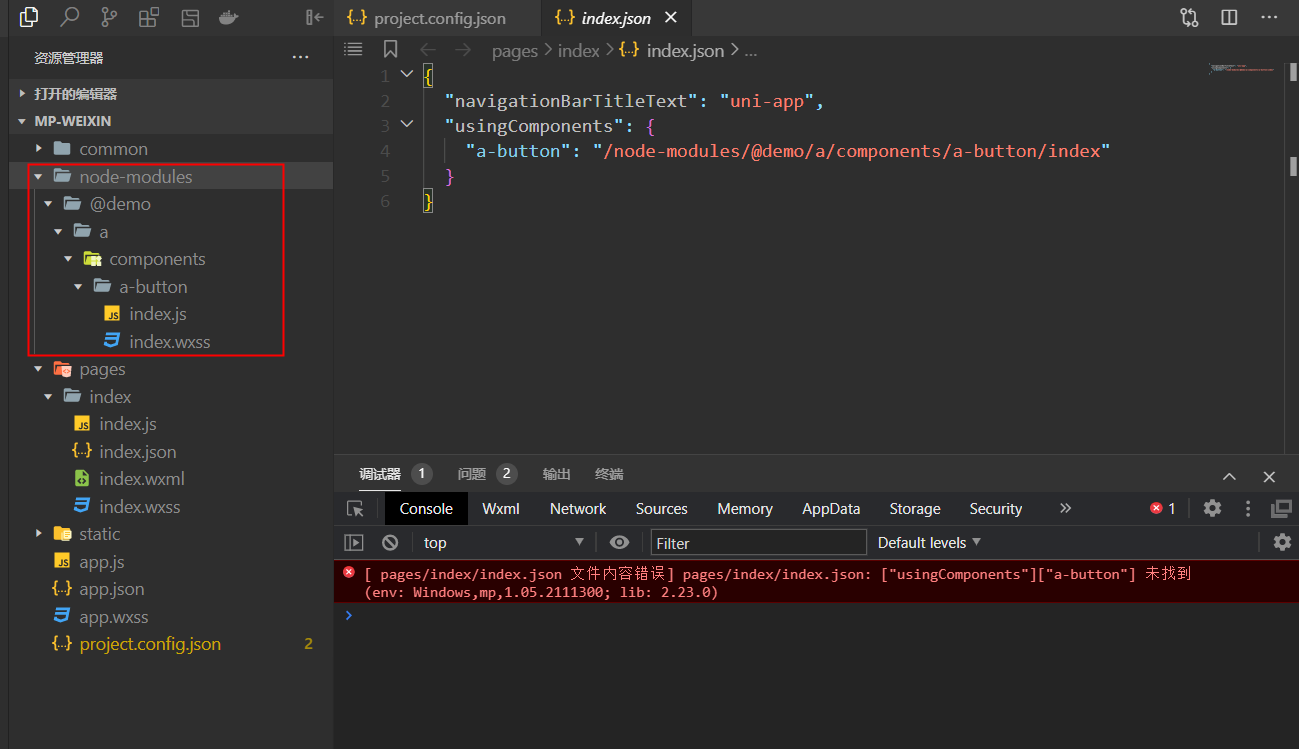Open index.wxss under a-button folder
Image resolution: width=1299 pixels, height=749 pixels.
pos(171,341)
